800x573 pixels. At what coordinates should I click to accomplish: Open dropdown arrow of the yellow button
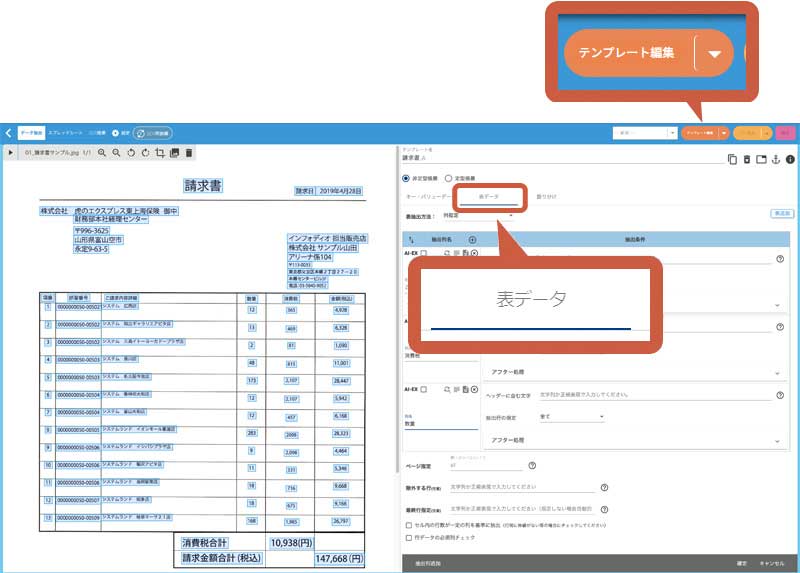coord(767,133)
